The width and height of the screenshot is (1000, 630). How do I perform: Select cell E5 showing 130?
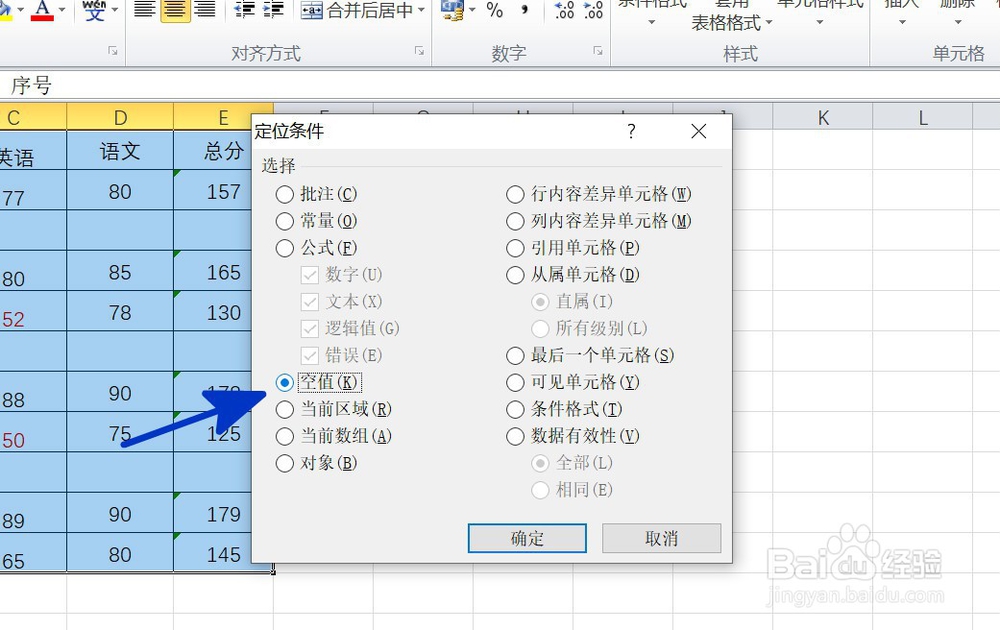222,313
